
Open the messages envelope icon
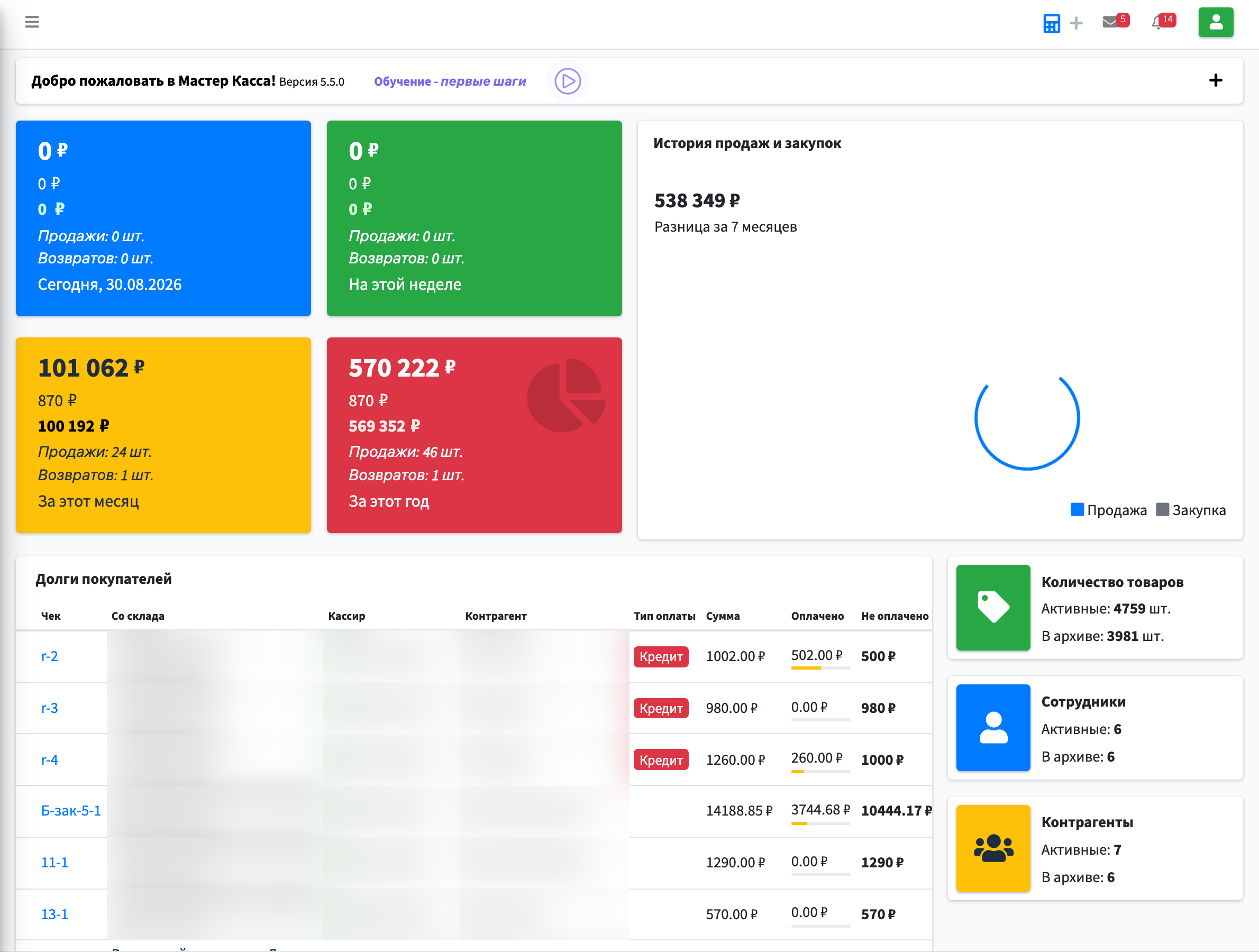pos(1110,22)
